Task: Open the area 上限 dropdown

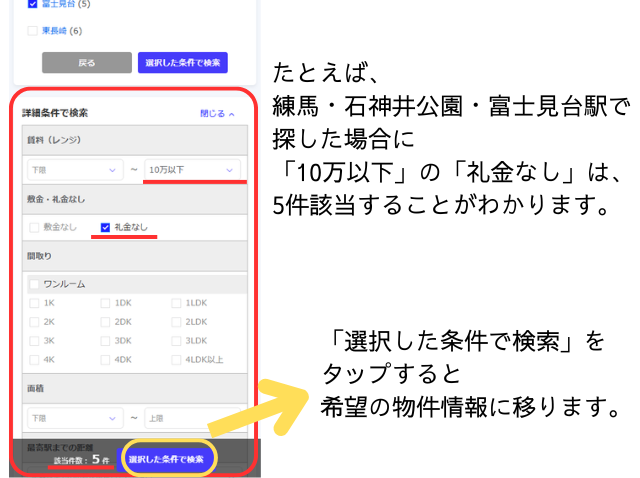Action: [x=192, y=418]
